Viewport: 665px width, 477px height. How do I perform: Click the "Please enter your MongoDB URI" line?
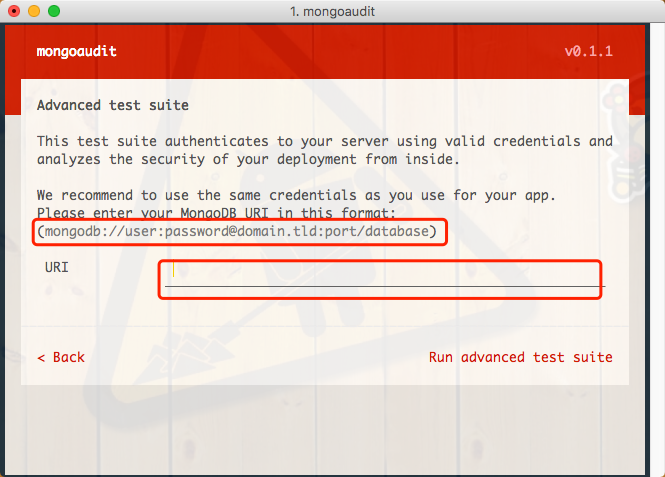pos(216,212)
